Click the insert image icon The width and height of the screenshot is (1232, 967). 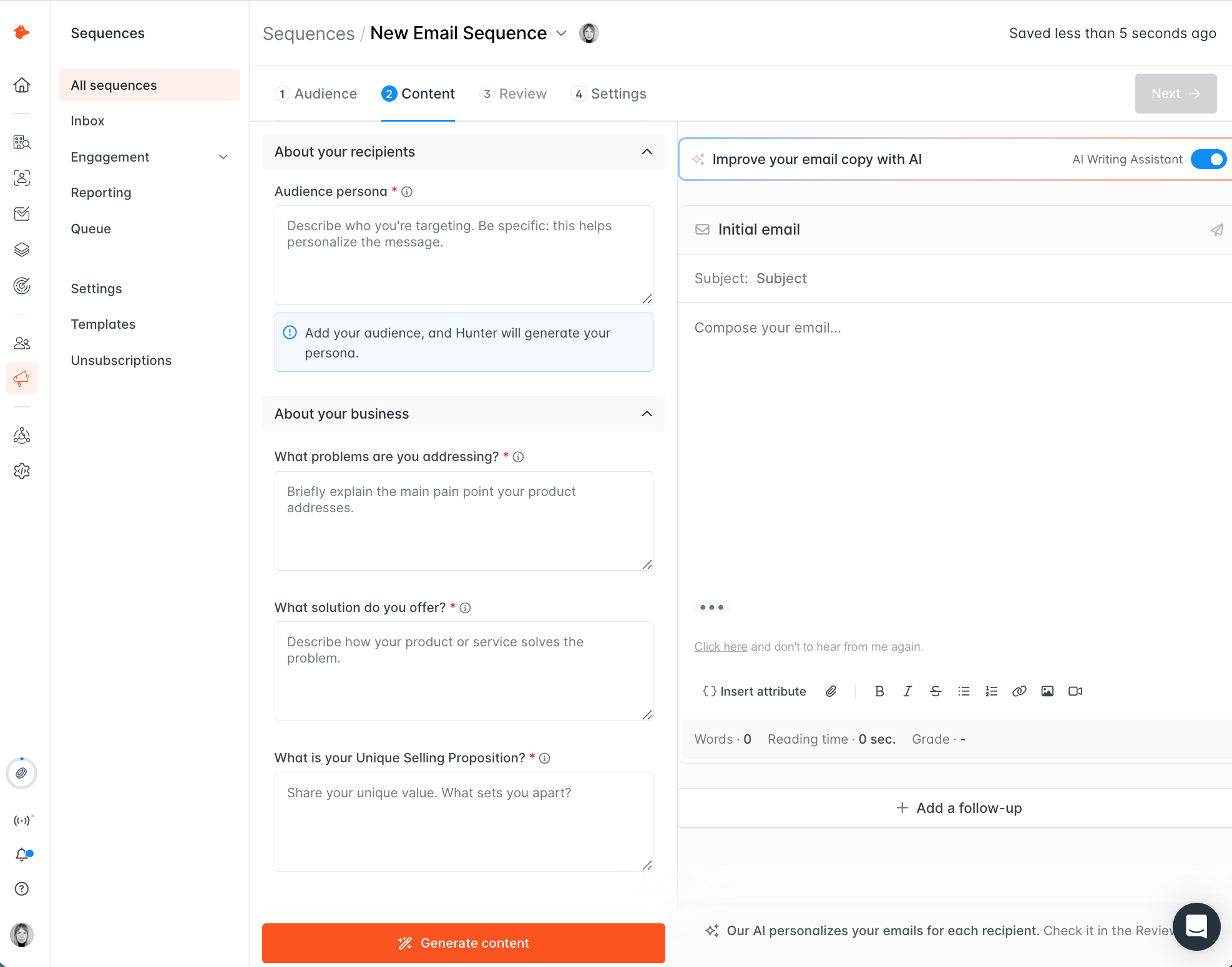tap(1047, 691)
